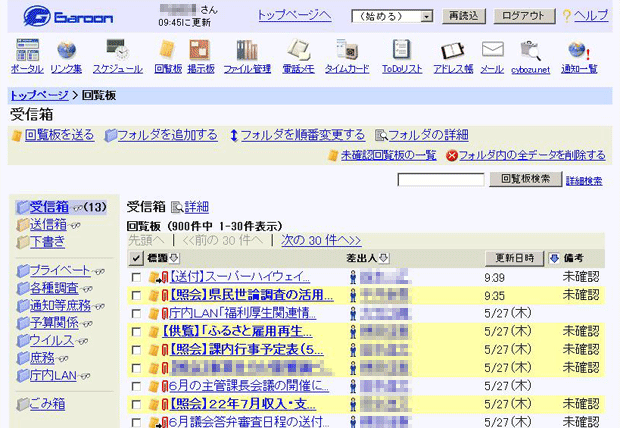This screenshot has height=428, width=620.
Task: Go to 次の 30 件へ>> page link
Action: (x=321, y=240)
